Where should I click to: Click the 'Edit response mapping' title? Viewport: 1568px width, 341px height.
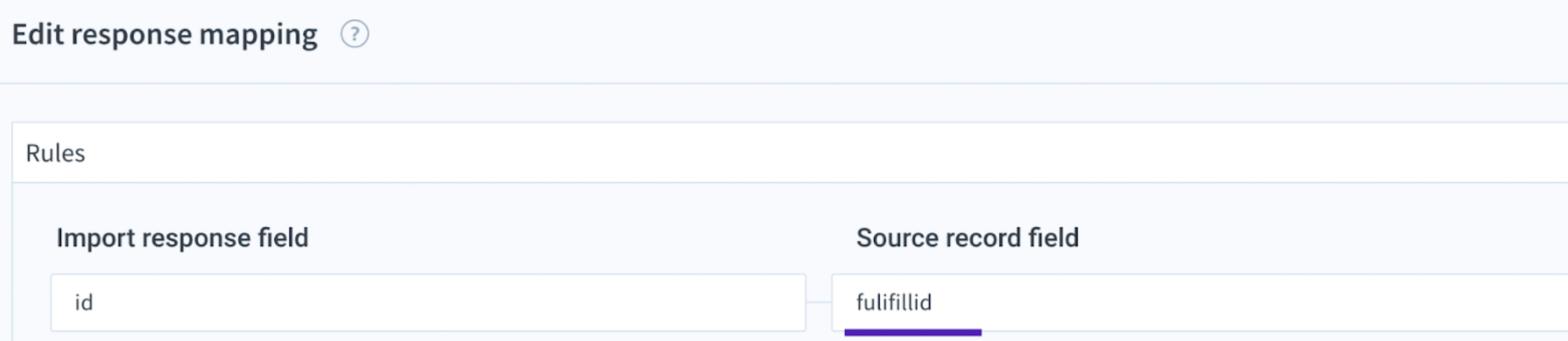point(165,34)
